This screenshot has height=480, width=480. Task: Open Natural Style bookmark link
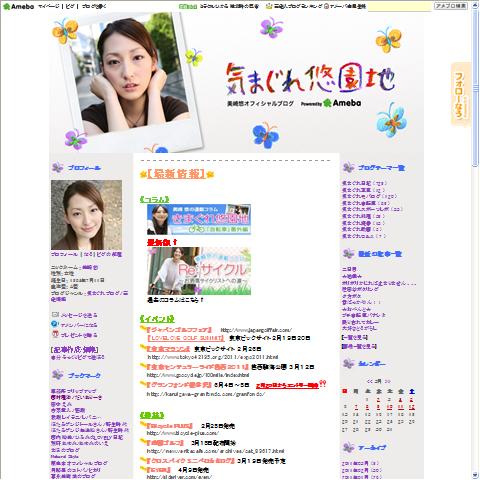coord(65,457)
